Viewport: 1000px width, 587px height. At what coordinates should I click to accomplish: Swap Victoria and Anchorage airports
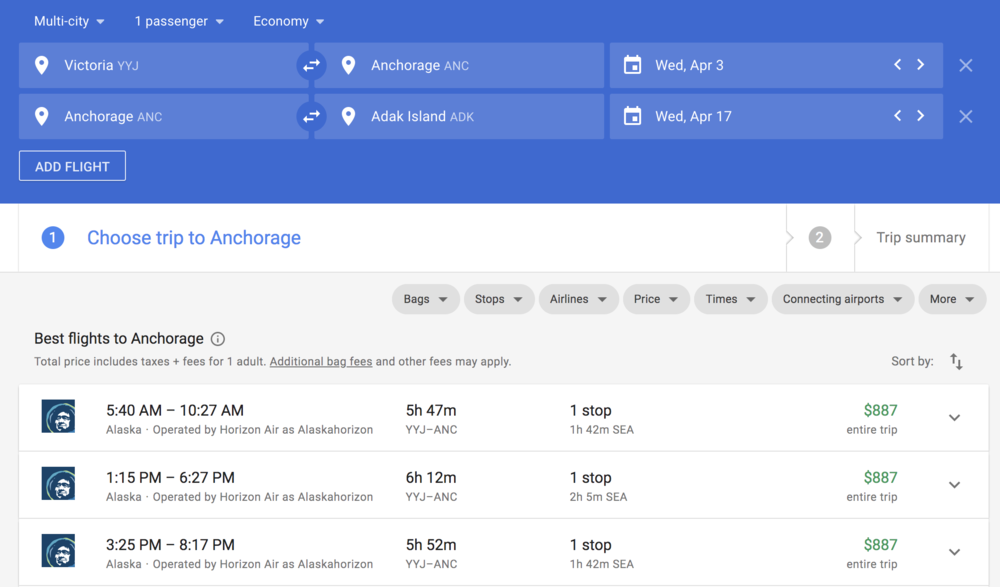pyautogui.click(x=312, y=65)
